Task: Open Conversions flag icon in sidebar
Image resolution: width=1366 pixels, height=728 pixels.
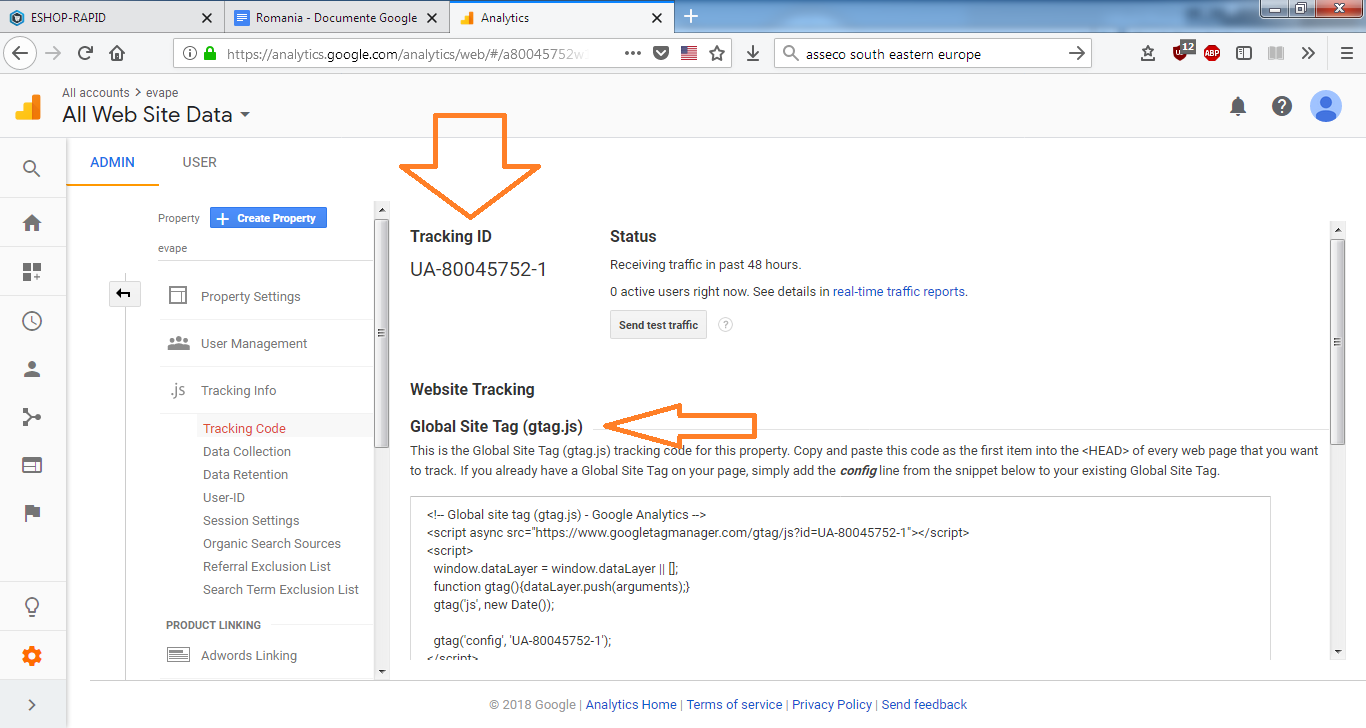Action: tap(32, 513)
